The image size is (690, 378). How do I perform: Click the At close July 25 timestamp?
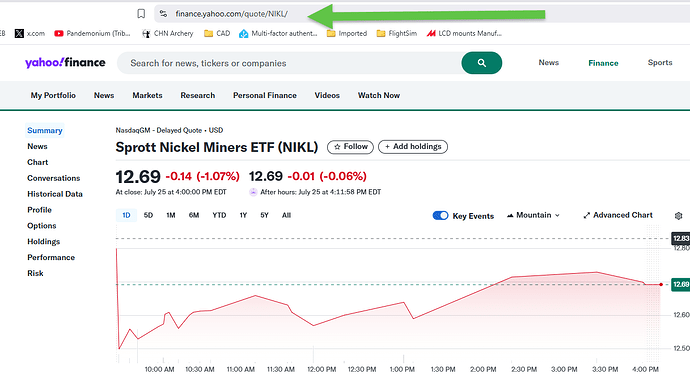tap(171, 192)
